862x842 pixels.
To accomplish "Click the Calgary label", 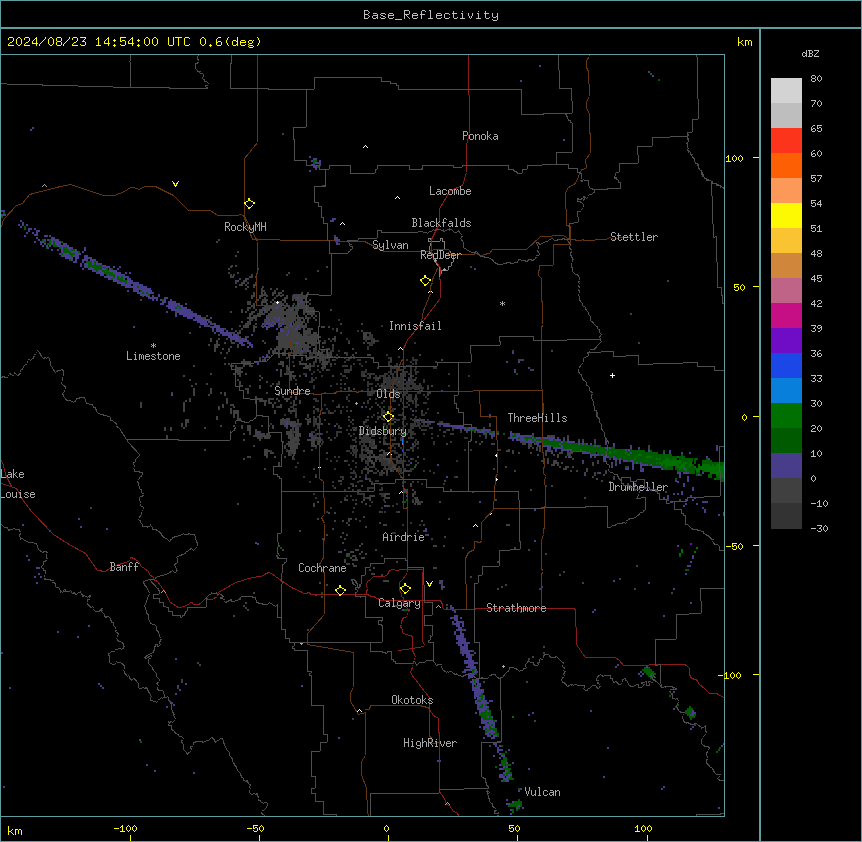I will (x=400, y=603).
